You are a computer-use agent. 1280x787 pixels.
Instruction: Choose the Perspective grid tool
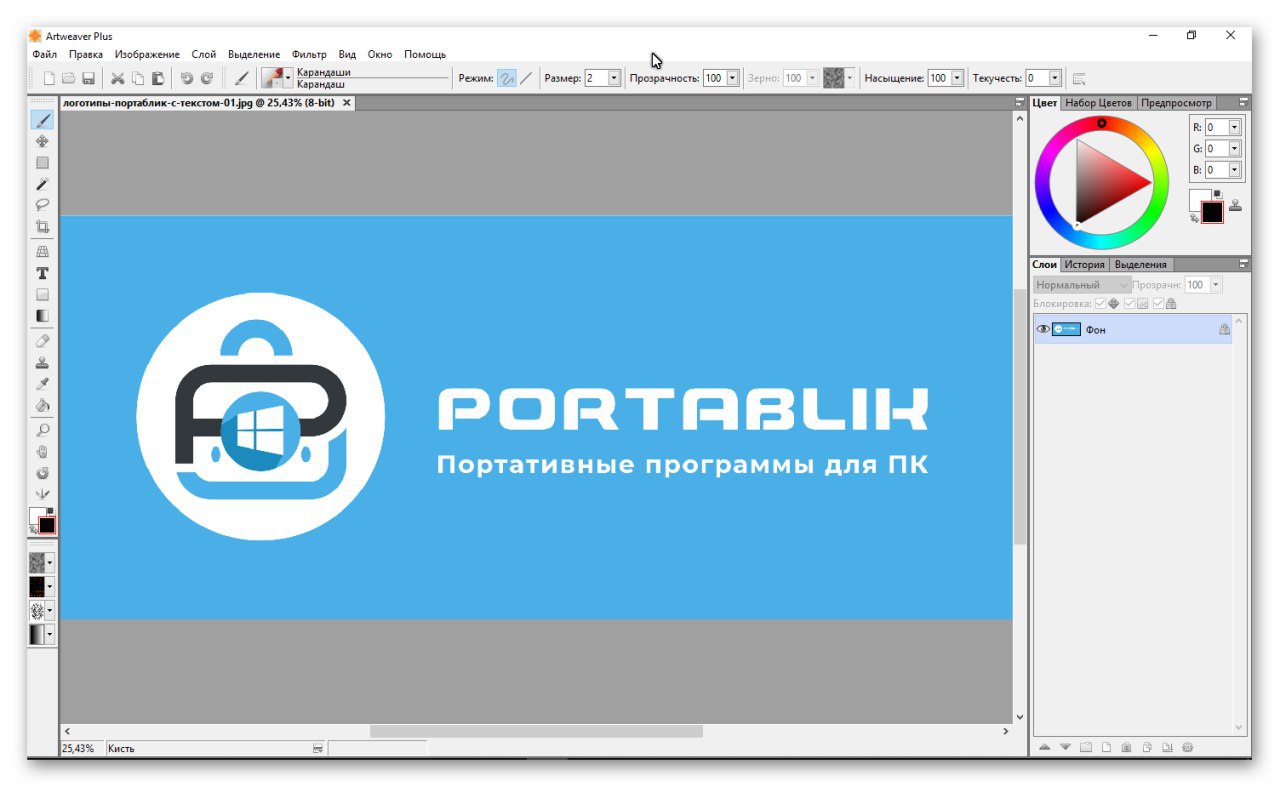42,252
